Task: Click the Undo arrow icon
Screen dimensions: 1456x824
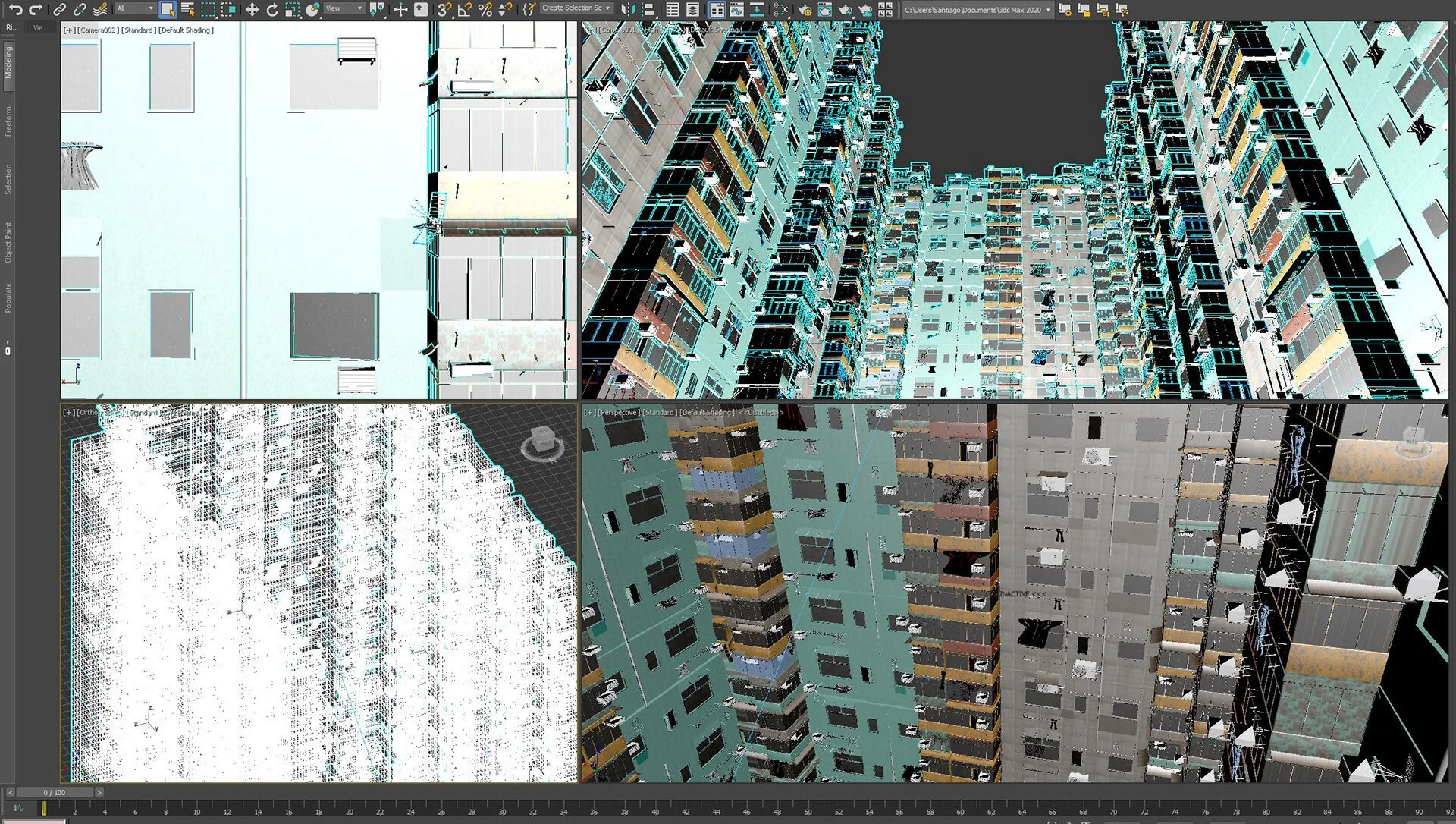Action: [15, 9]
